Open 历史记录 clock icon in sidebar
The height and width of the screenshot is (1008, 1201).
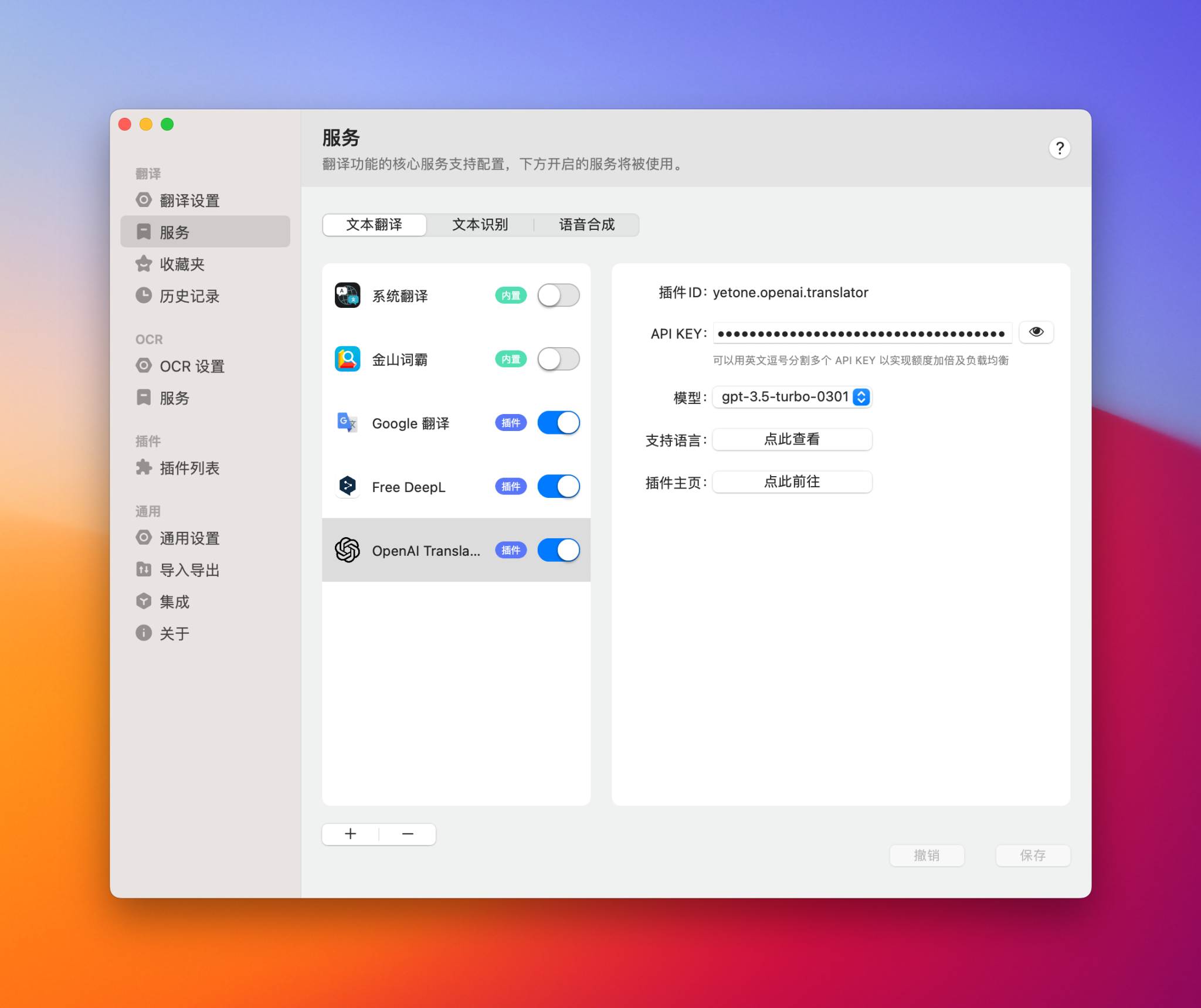click(x=144, y=296)
